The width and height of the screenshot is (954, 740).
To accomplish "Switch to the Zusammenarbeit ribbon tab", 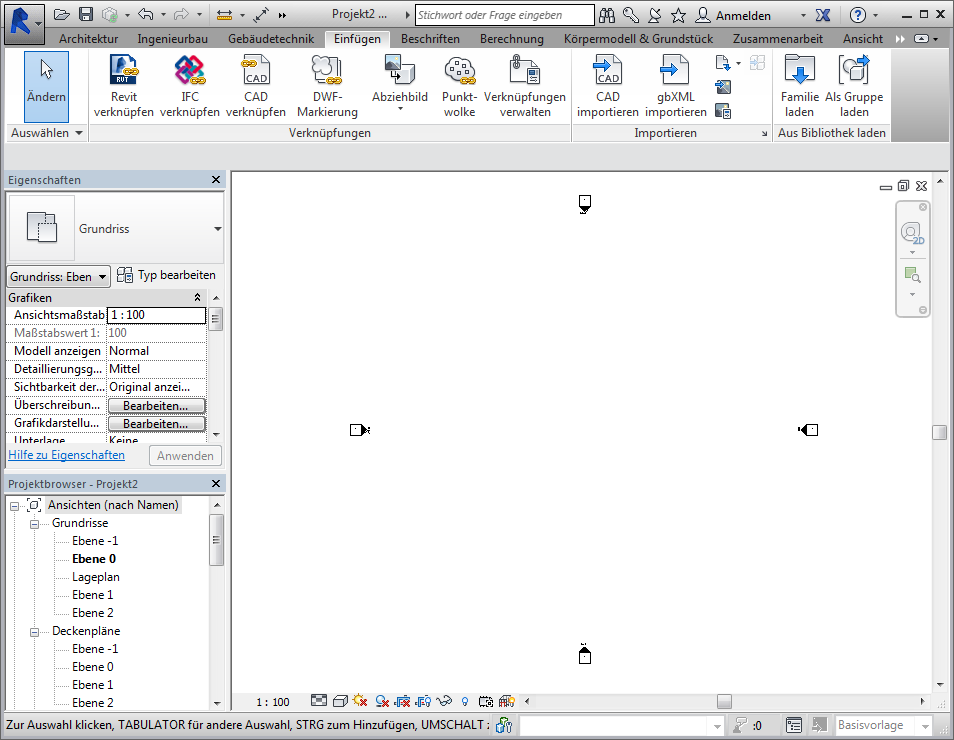I will (778, 39).
